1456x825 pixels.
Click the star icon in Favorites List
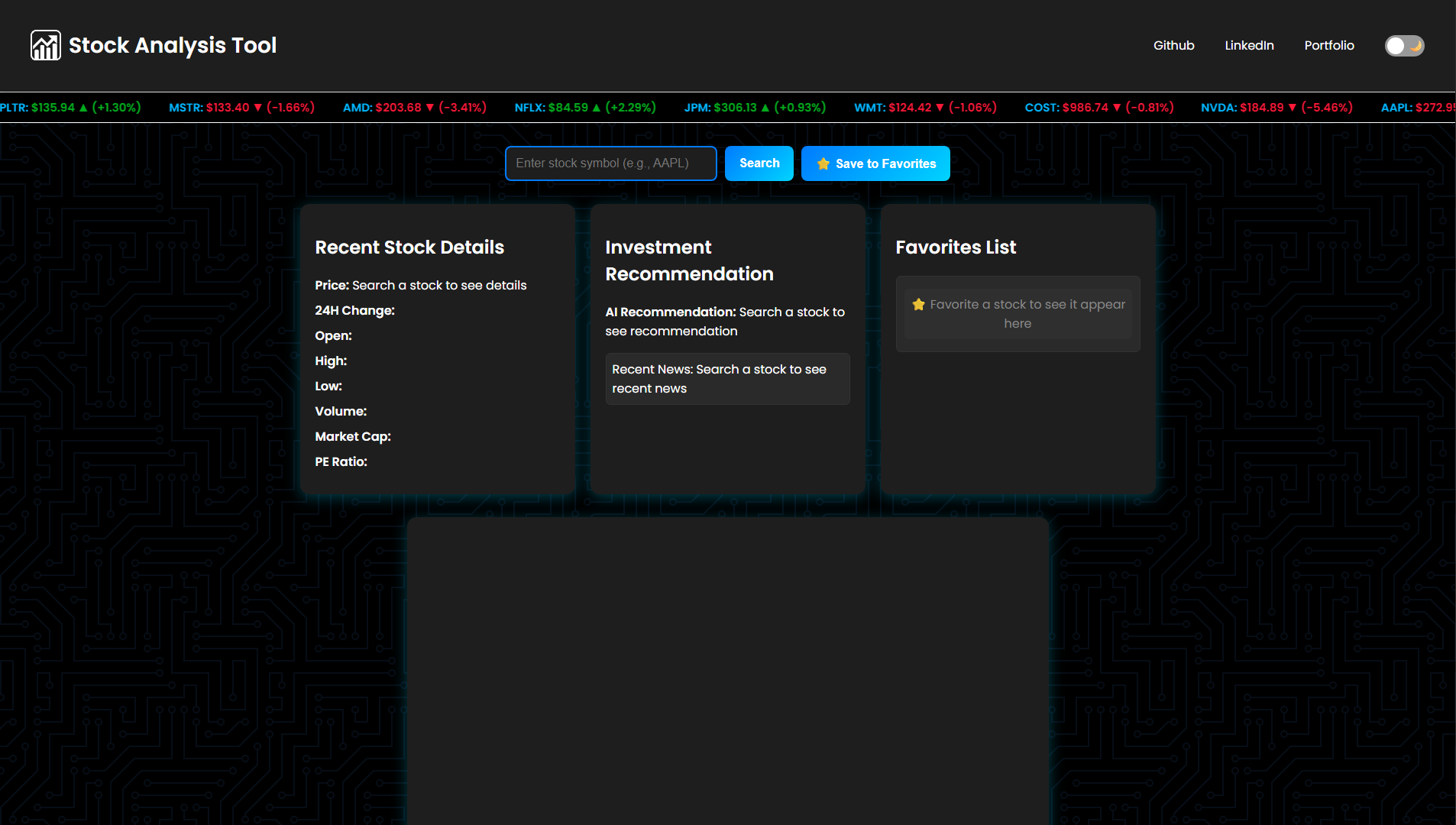coord(918,305)
